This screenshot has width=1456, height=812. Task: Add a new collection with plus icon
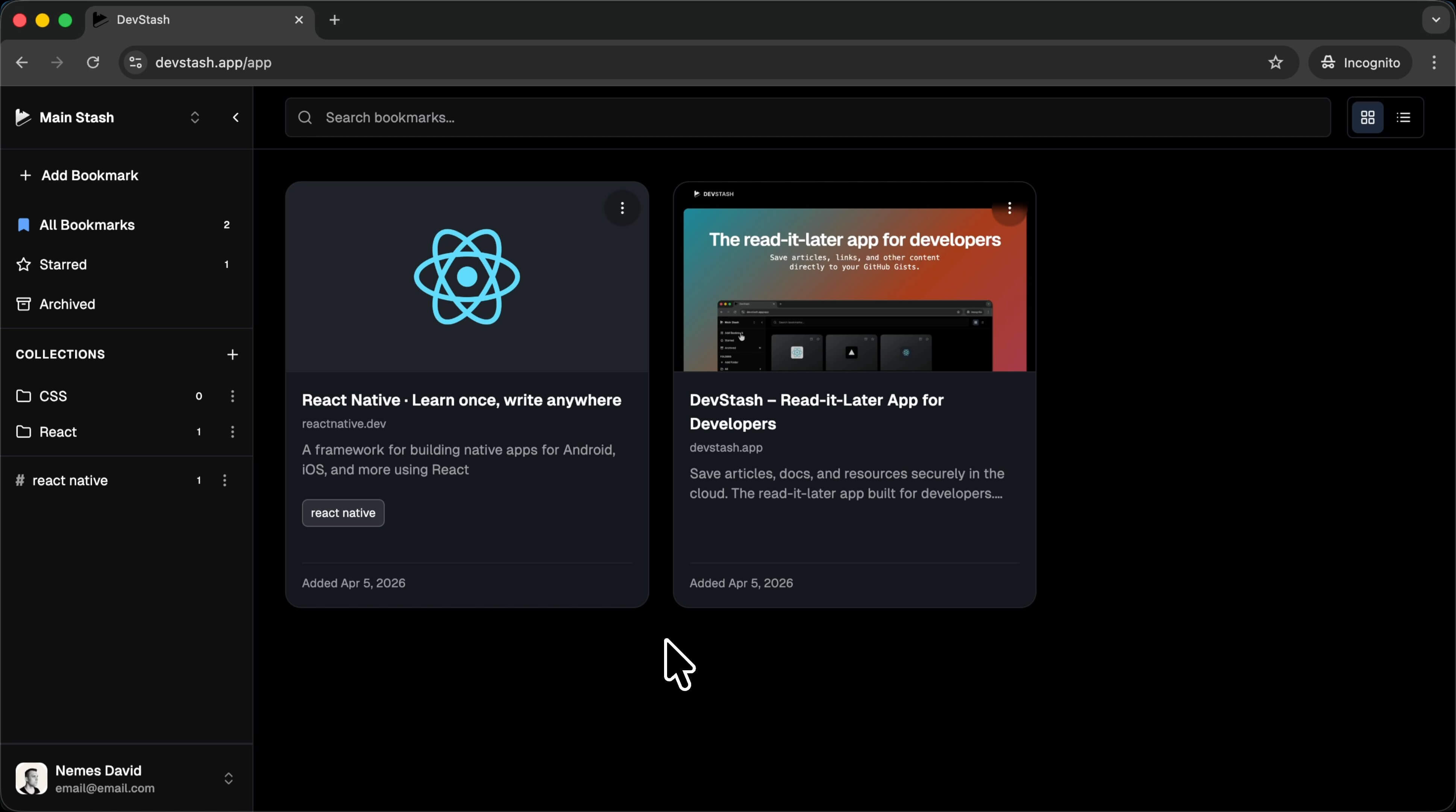tap(232, 354)
